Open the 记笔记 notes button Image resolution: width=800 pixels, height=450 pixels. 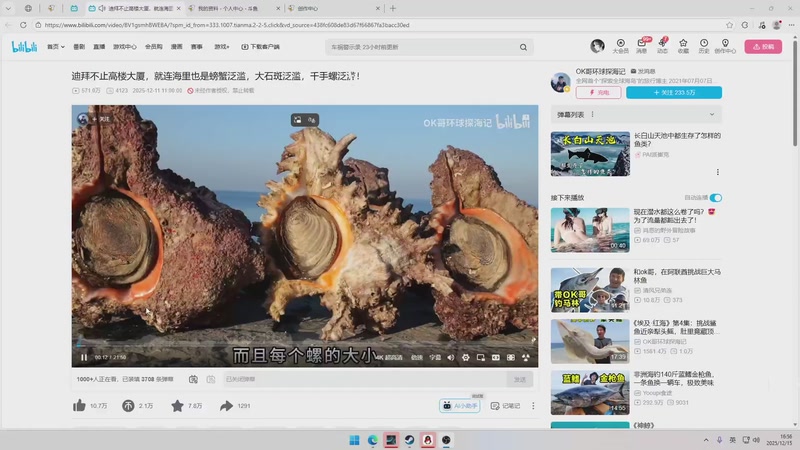pyautogui.click(x=505, y=406)
